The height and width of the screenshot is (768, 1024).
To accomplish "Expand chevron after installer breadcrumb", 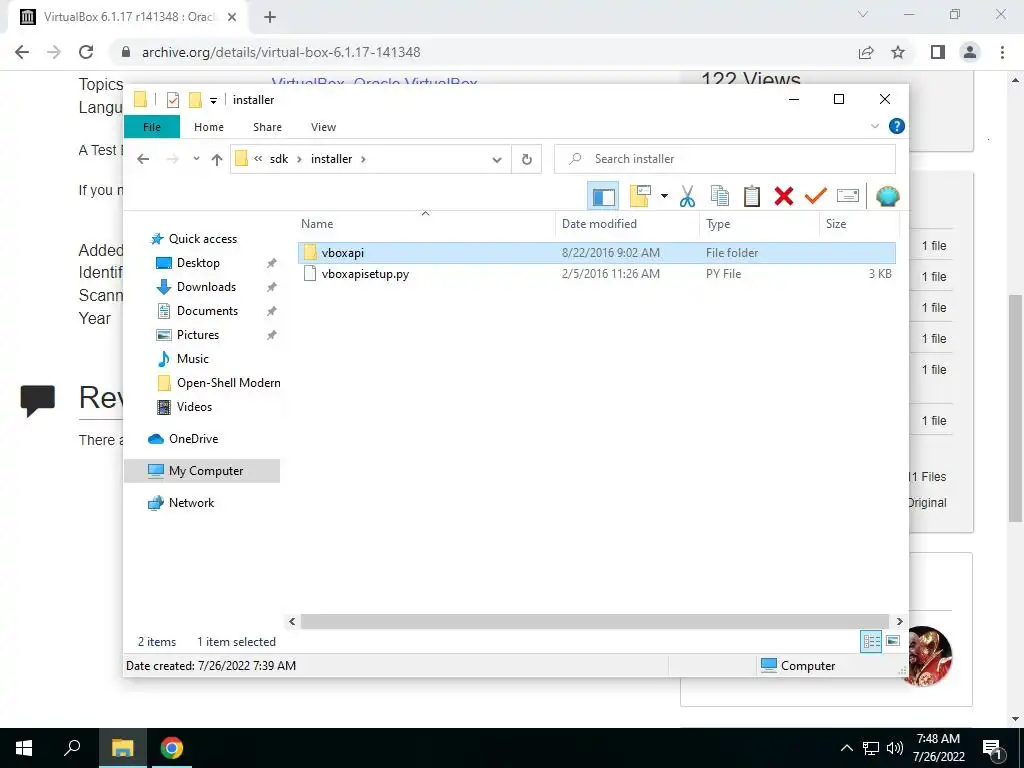I will click(363, 159).
